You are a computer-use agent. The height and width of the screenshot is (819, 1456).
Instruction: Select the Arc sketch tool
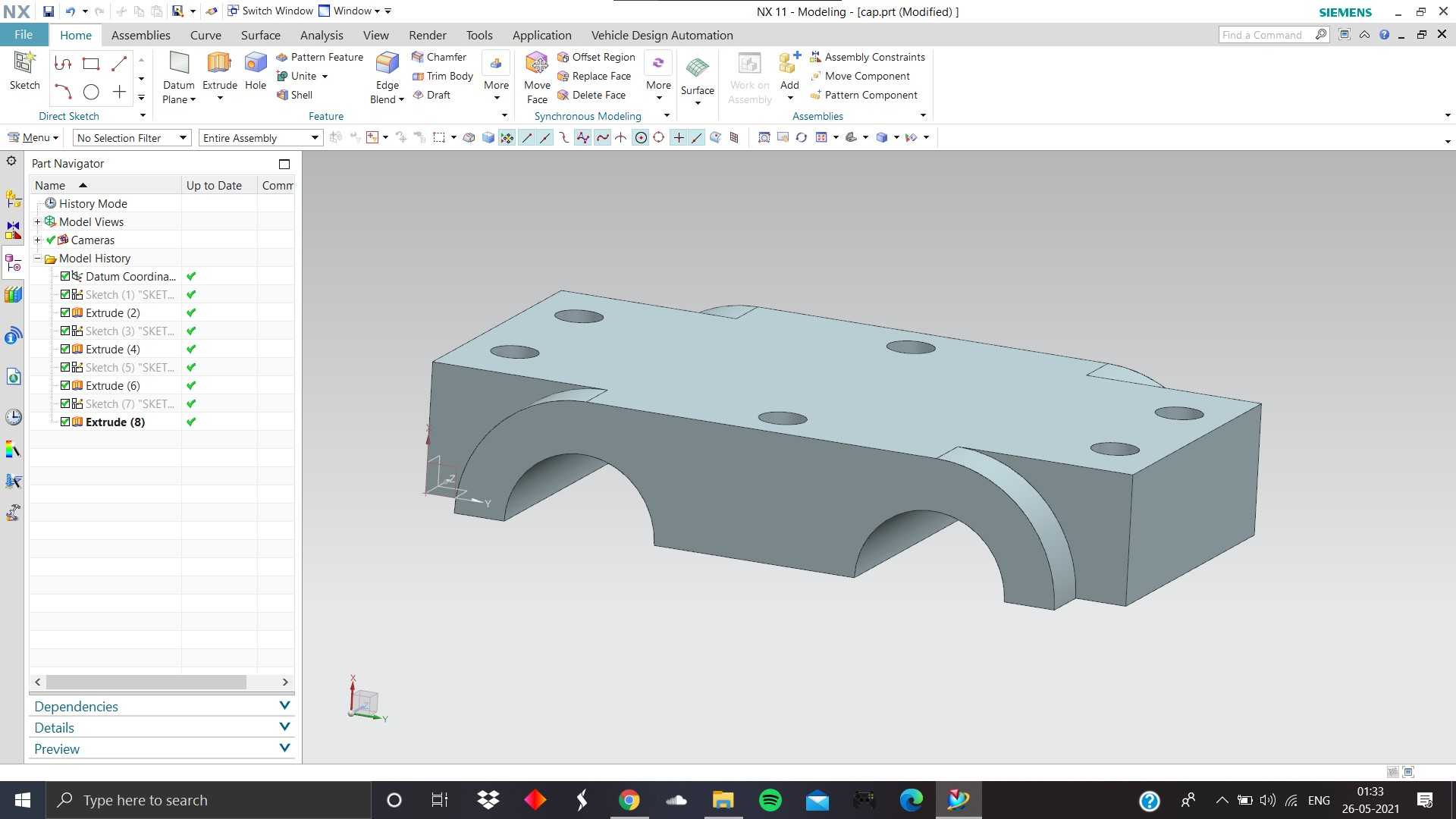tap(63, 93)
